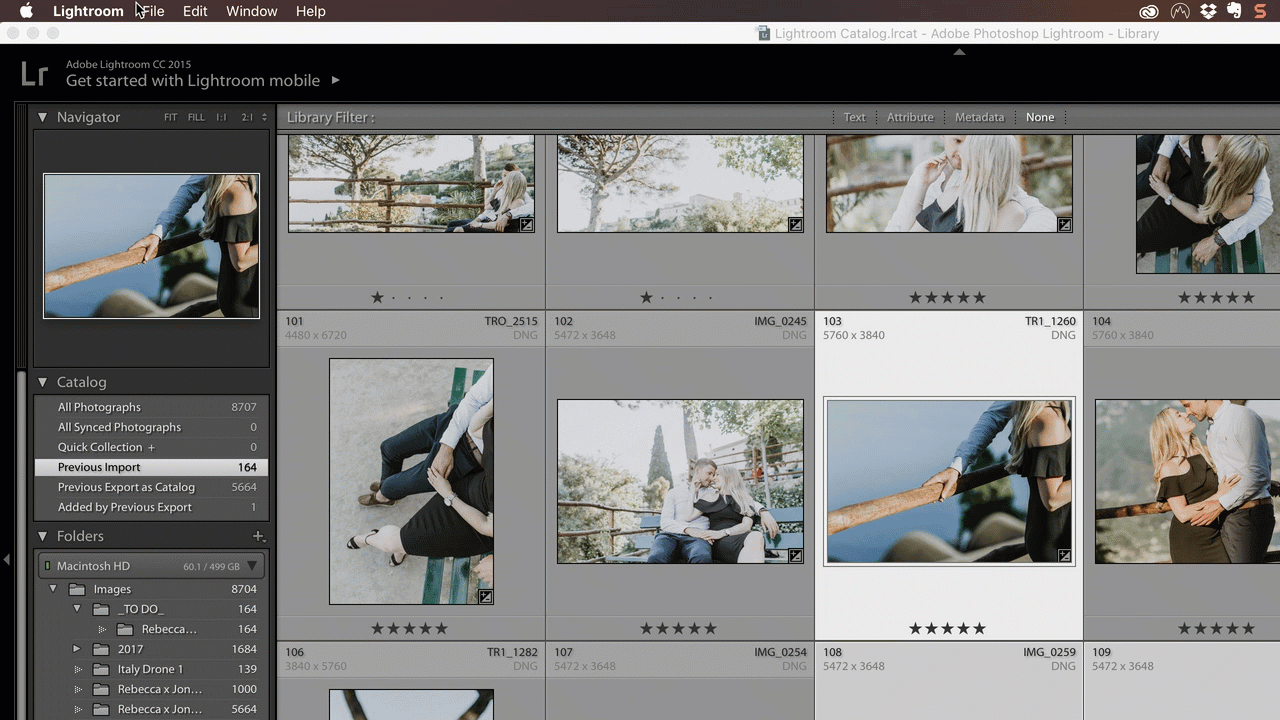Collapse the Catalog panel
The width and height of the screenshot is (1280, 720).
[x=43, y=382]
